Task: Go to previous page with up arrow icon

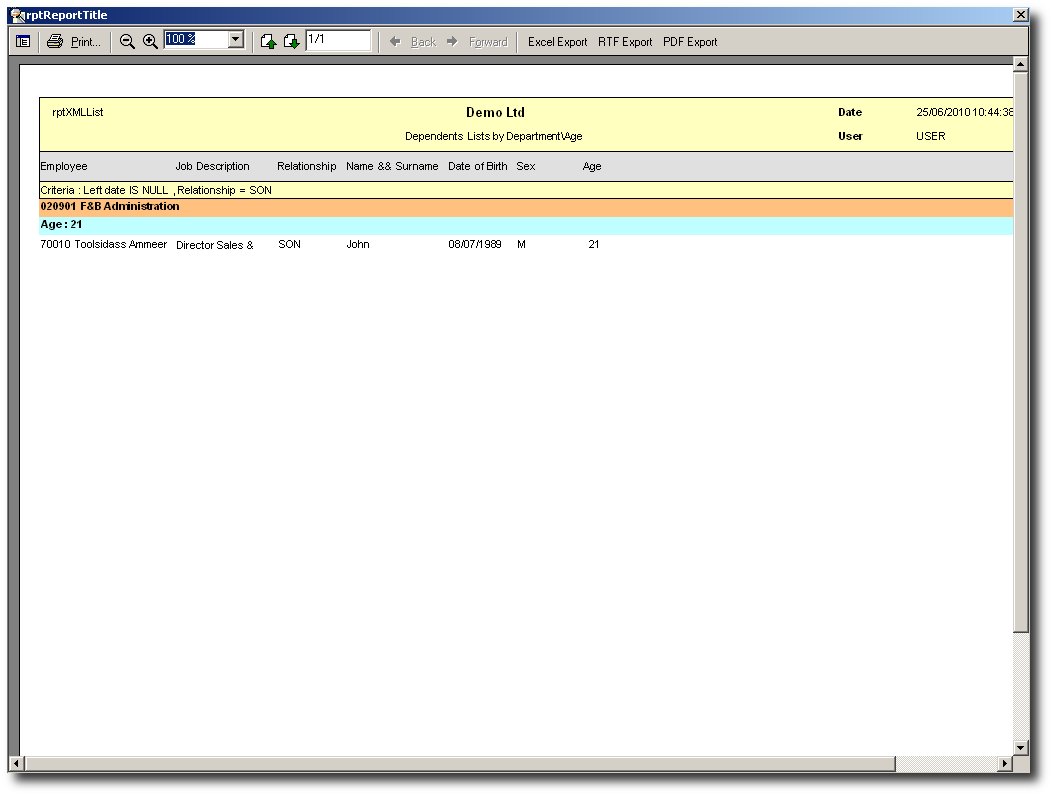Action: point(268,41)
